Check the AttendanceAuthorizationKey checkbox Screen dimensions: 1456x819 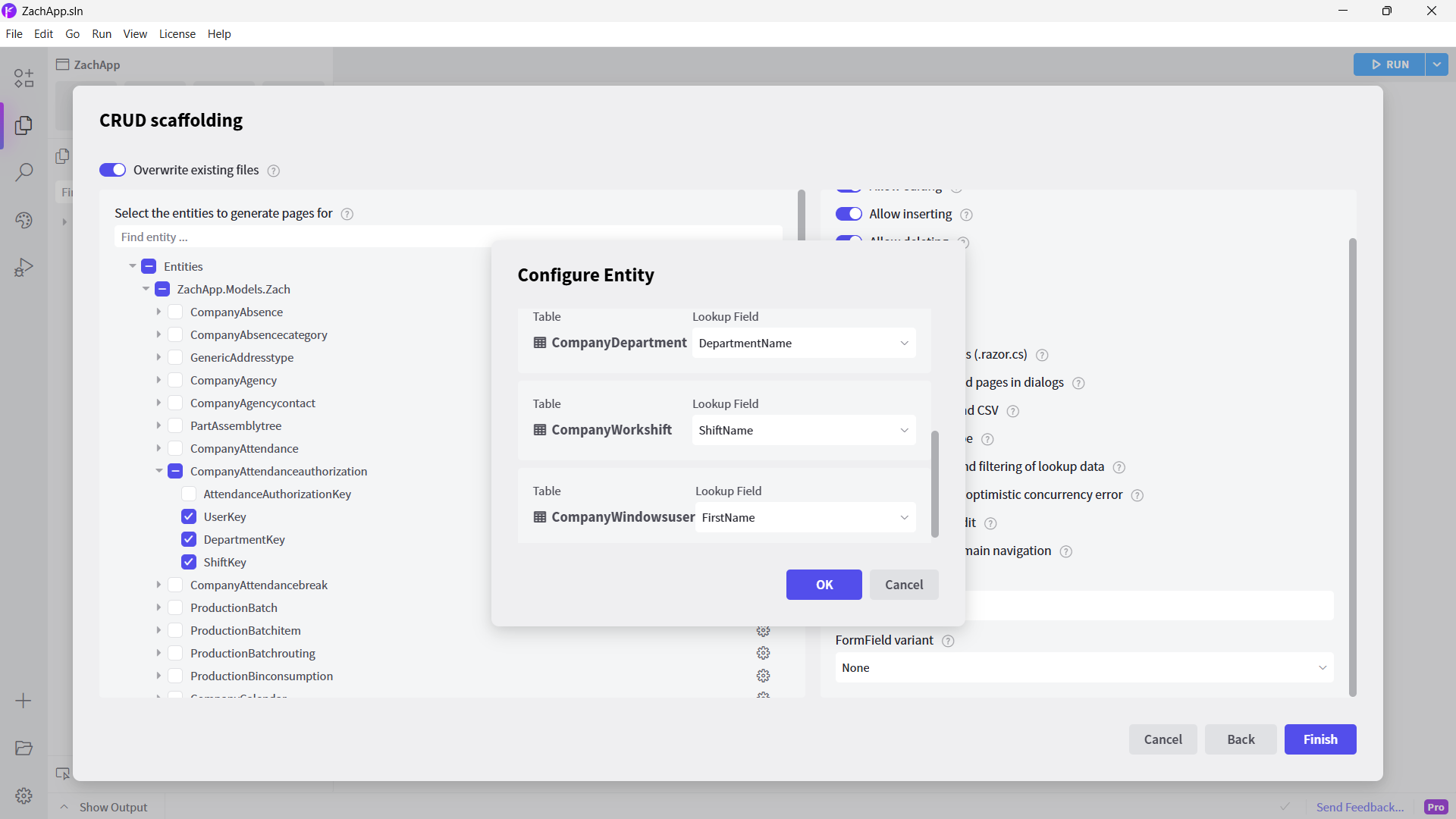189,494
